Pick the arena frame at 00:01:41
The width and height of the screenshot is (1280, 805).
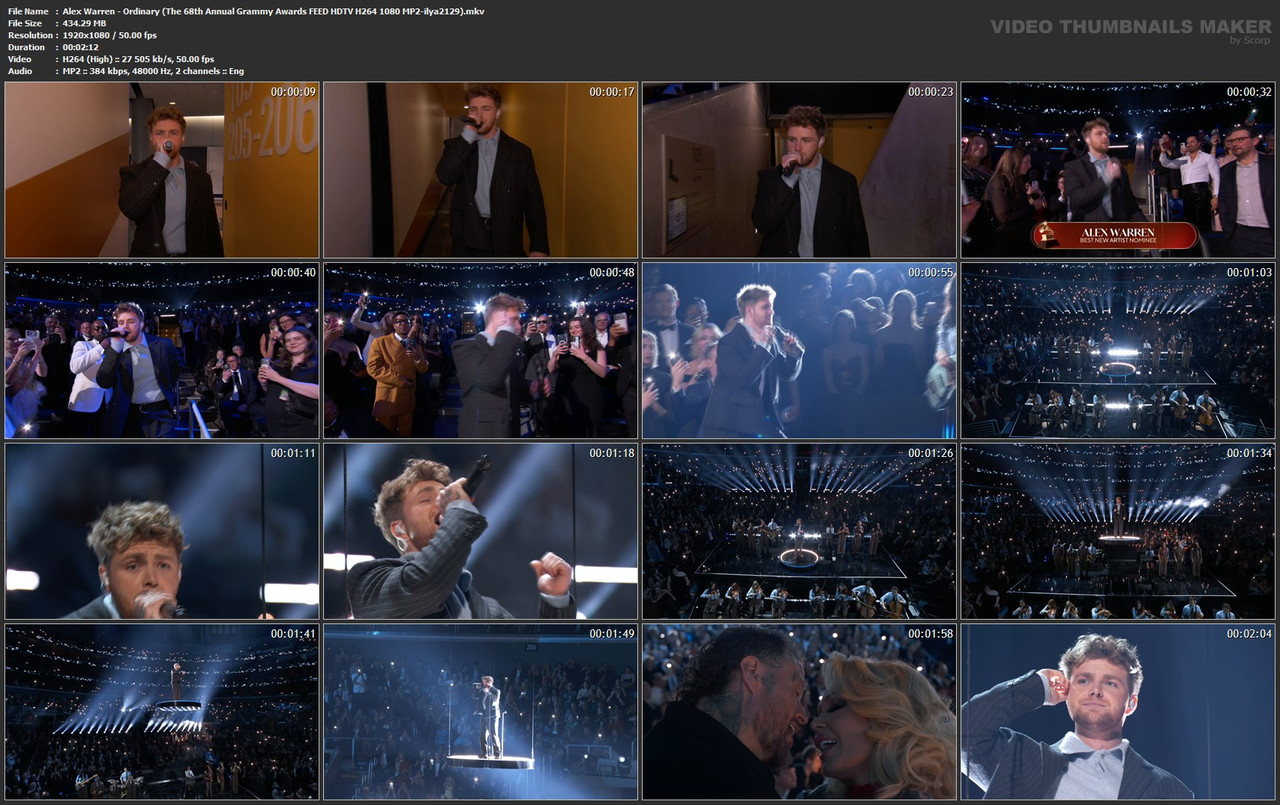tap(162, 712)
